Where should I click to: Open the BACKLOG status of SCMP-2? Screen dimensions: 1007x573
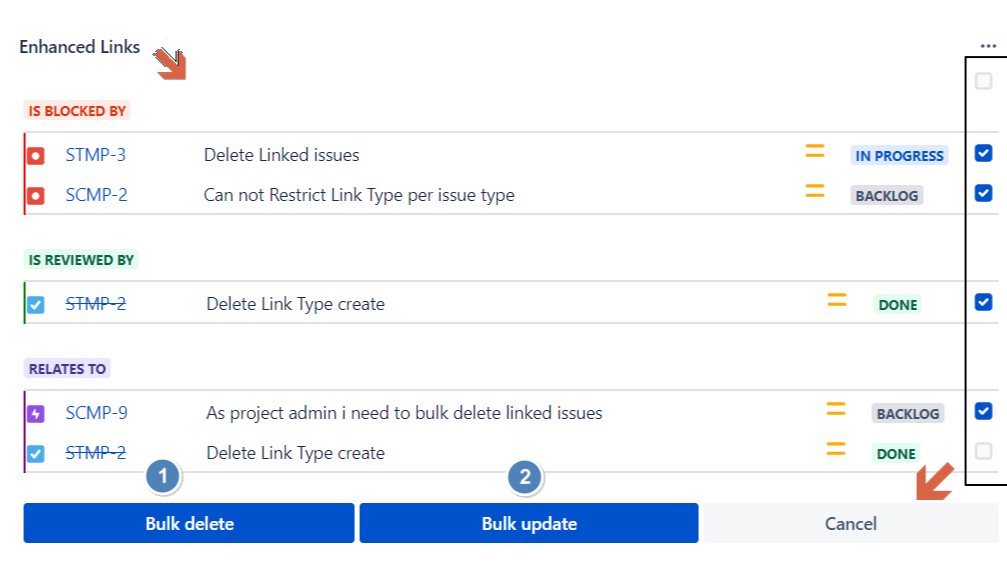pos(886,196)
